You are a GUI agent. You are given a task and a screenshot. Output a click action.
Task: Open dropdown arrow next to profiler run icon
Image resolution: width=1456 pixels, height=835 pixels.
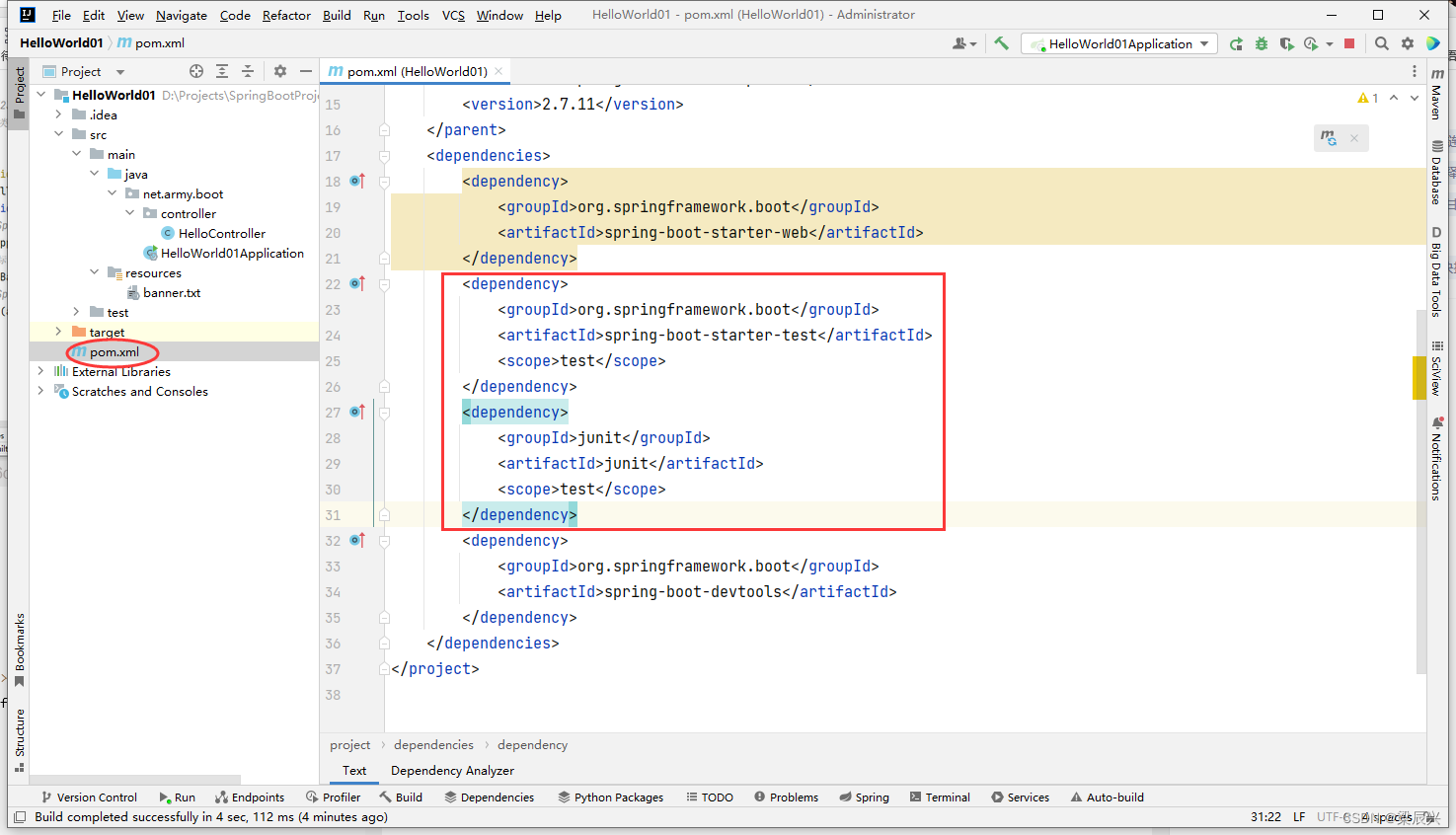(x=1329, y=43)
